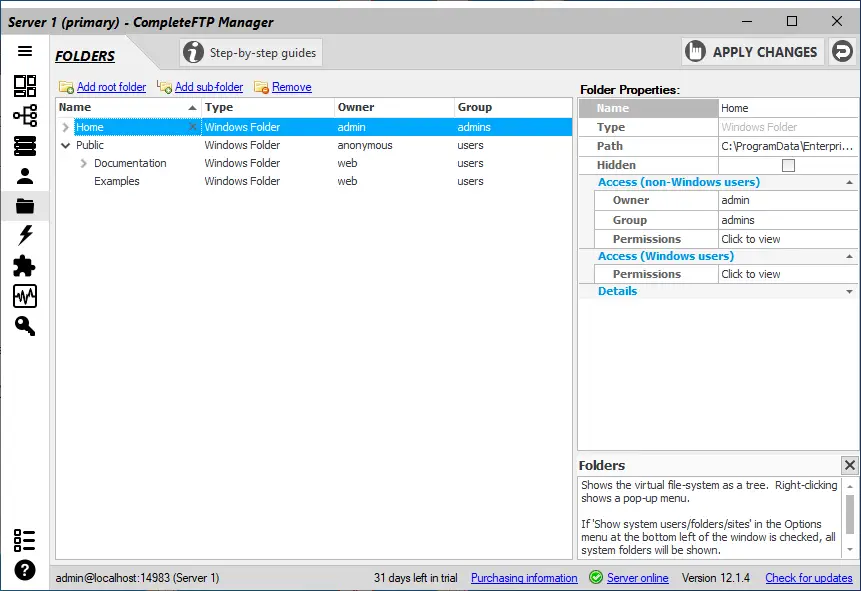
Task: Click the help text scroll up arrow
Action: pos(849,487)
